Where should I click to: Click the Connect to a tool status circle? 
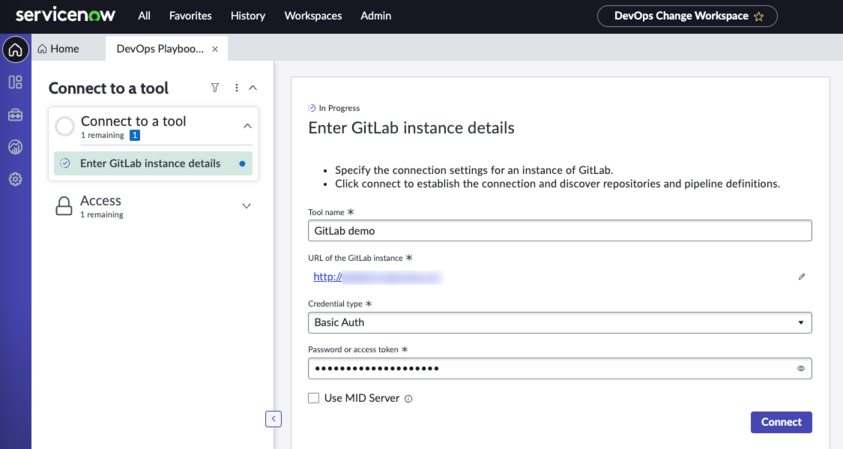pyautogui.click(x=65, y=126)
